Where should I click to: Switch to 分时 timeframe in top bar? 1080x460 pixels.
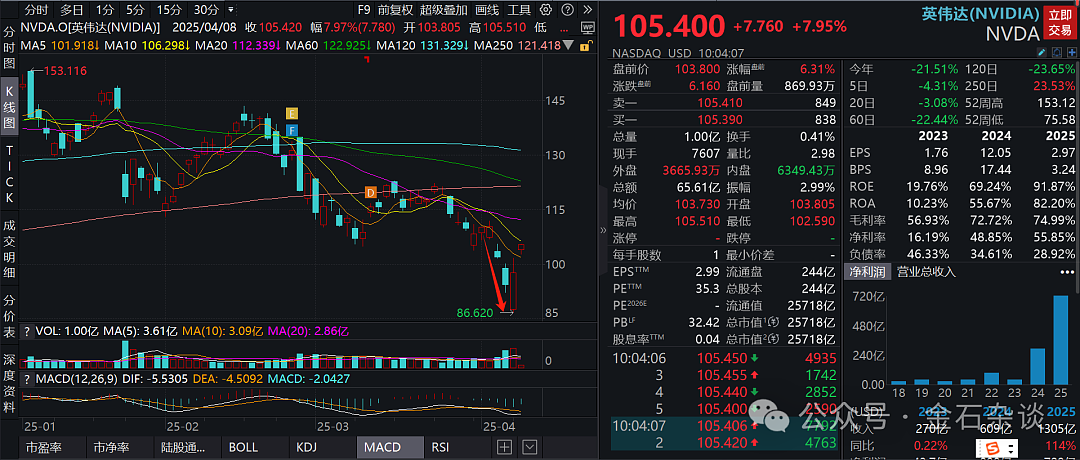pos(37,10)
